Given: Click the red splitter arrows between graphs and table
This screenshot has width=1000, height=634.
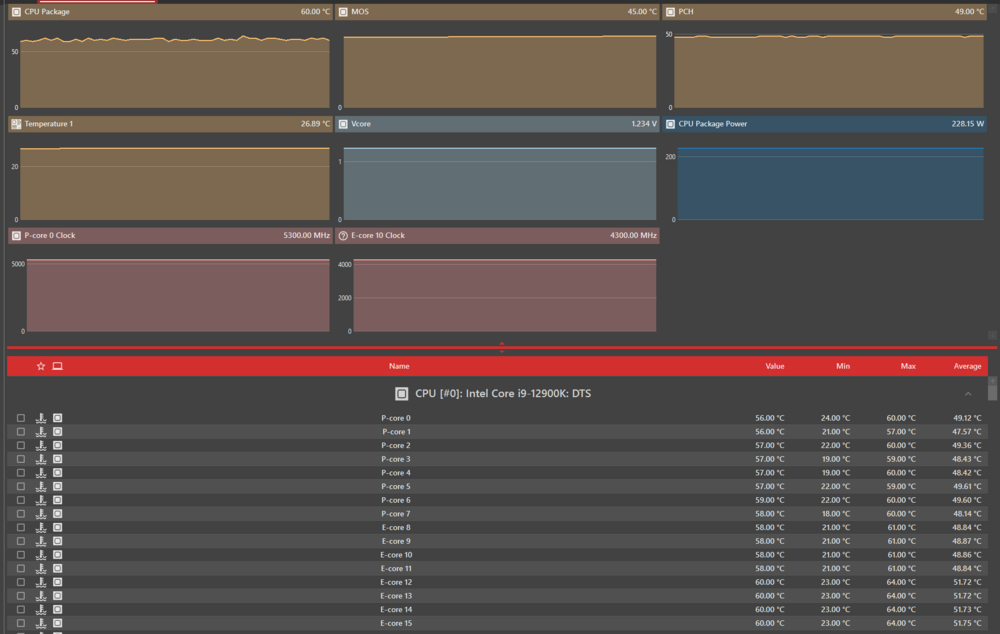Looking at the screenshot, I should [501, 348].
